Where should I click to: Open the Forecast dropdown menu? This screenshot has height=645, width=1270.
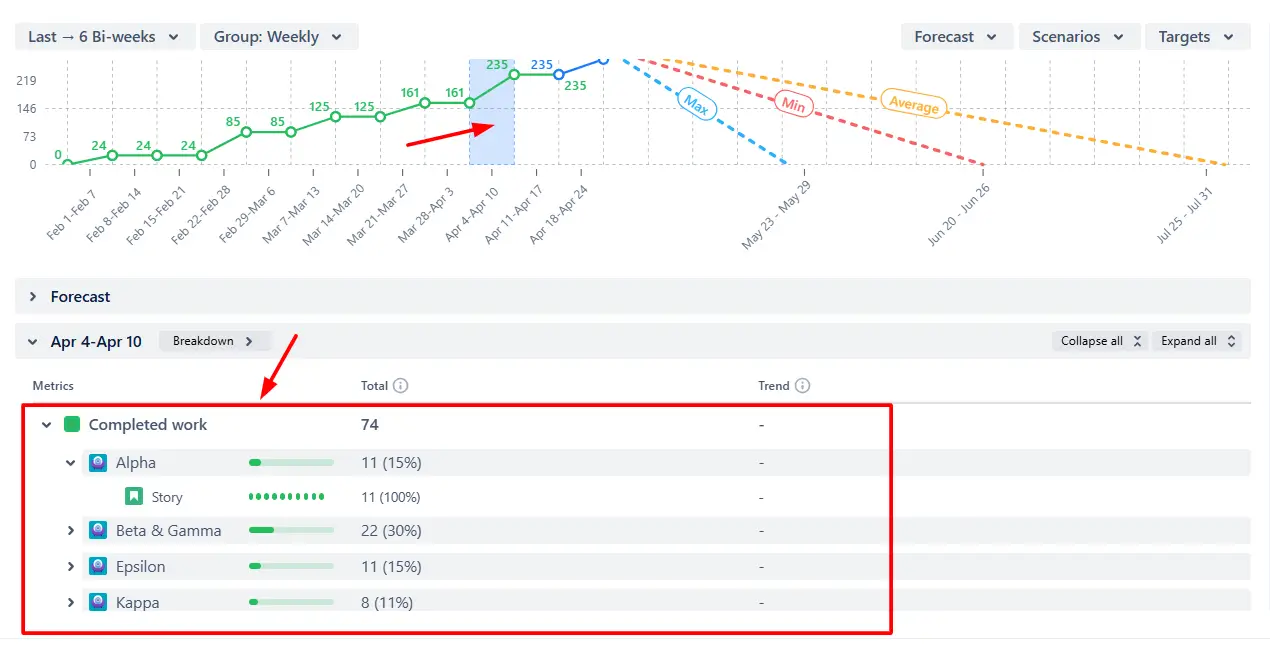coord(956,37)
